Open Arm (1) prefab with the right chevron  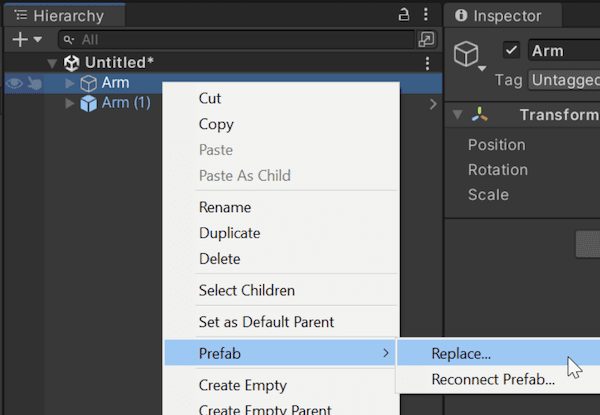(433, 104)
